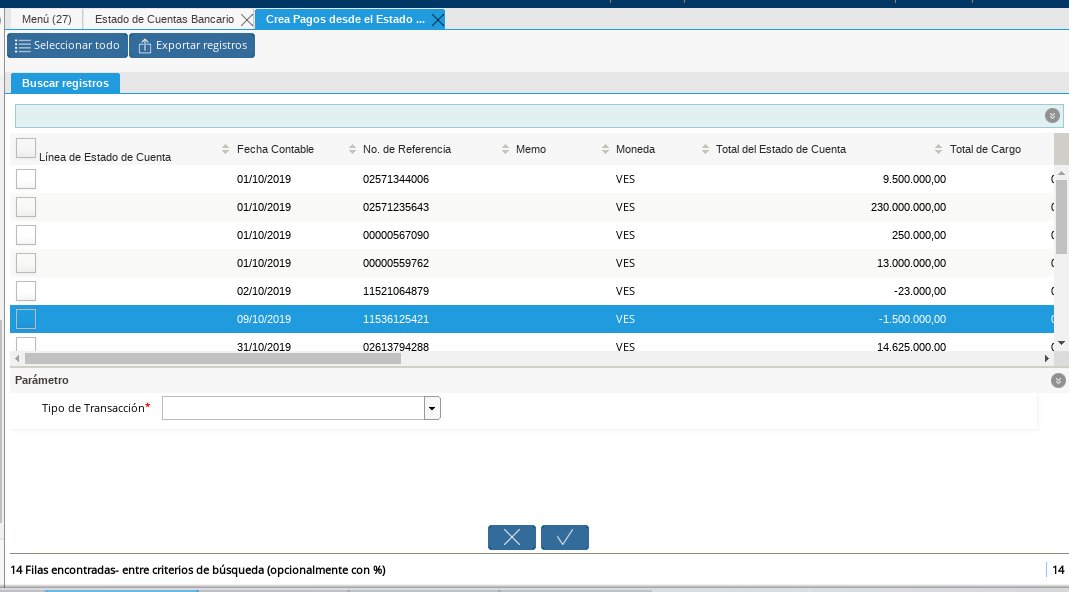Click the Exportar registros export icon
This screenshot has width=1069, height=592.
[x=145, y=46]
